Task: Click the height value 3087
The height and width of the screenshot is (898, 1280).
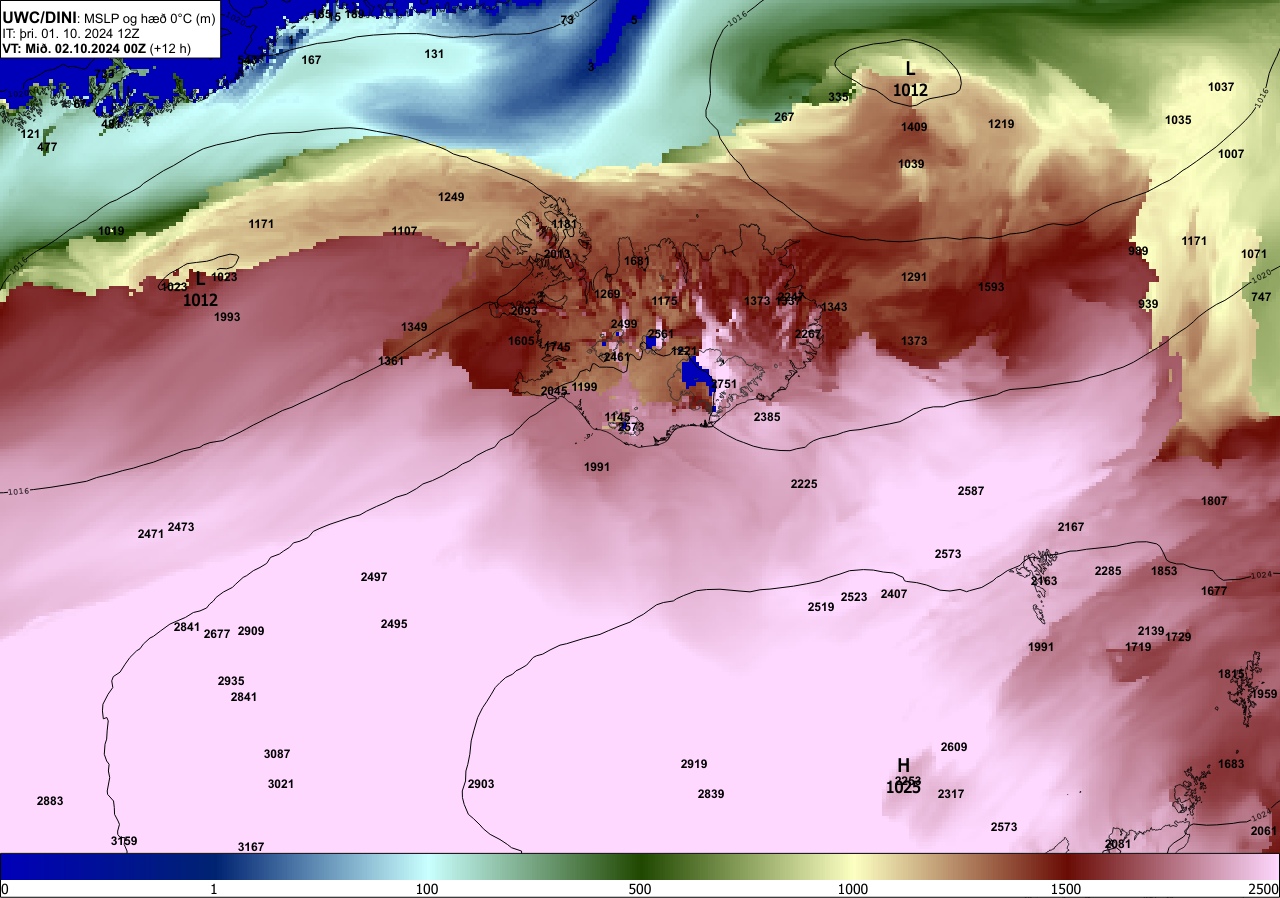Action: pos(277,754)
